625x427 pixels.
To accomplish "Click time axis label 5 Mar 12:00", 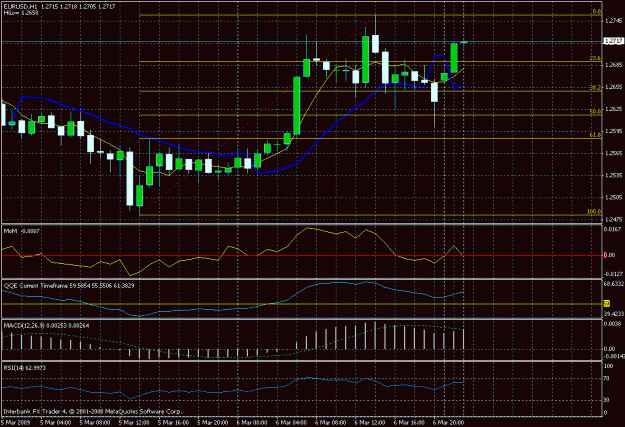I will coord(134,423).
